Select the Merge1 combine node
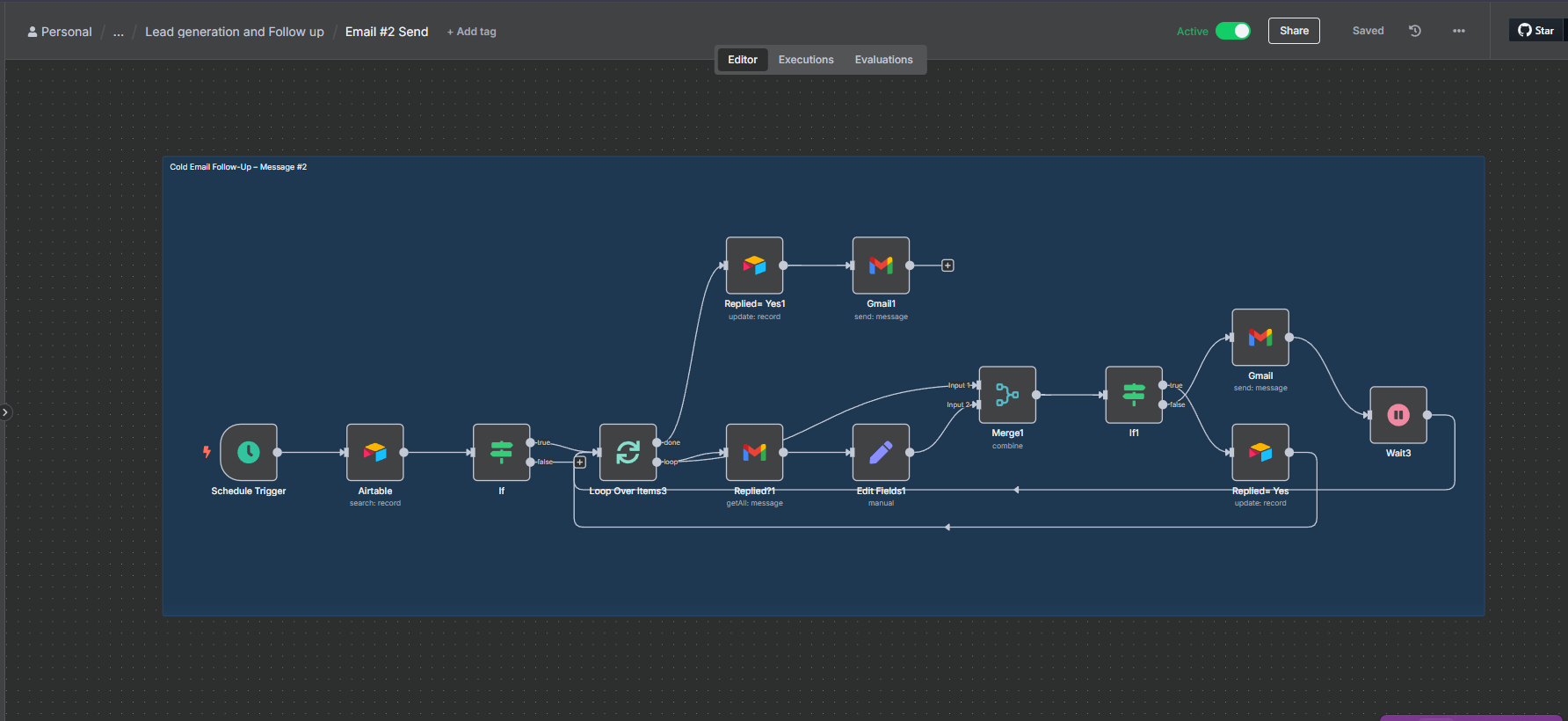Screen dimensions: 1568x721 [x=1007, y=395]
